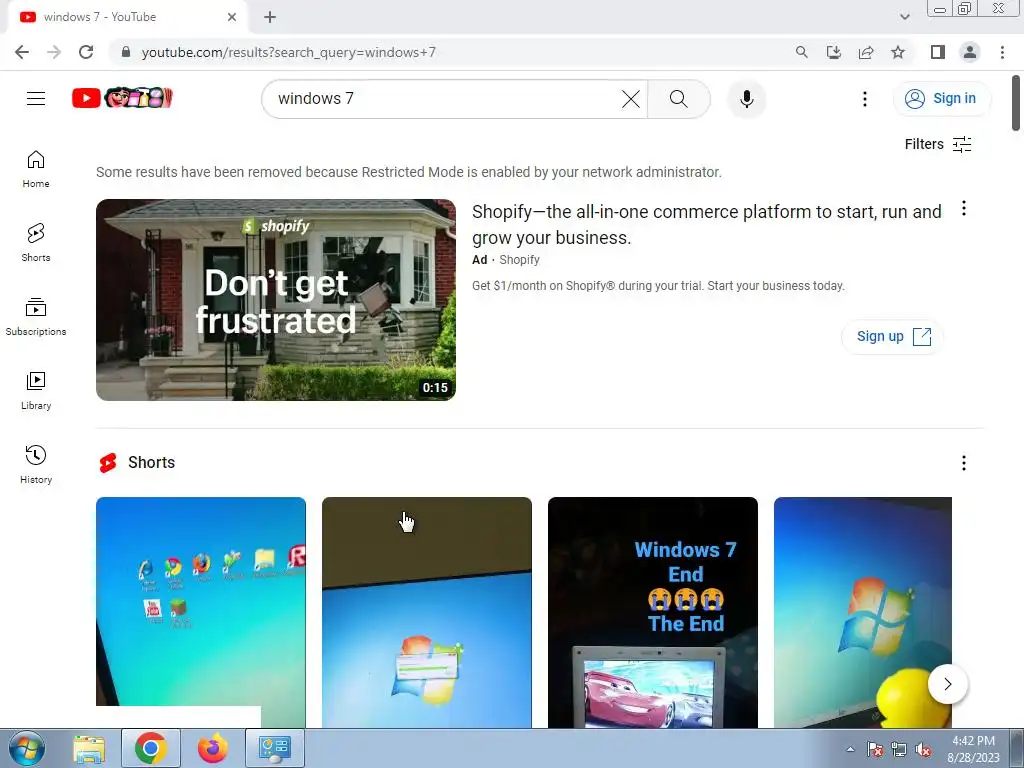Click the muted volume tray icon
Image resolution: width=1024 pixels, height=768 pixels.
(923, 750)
